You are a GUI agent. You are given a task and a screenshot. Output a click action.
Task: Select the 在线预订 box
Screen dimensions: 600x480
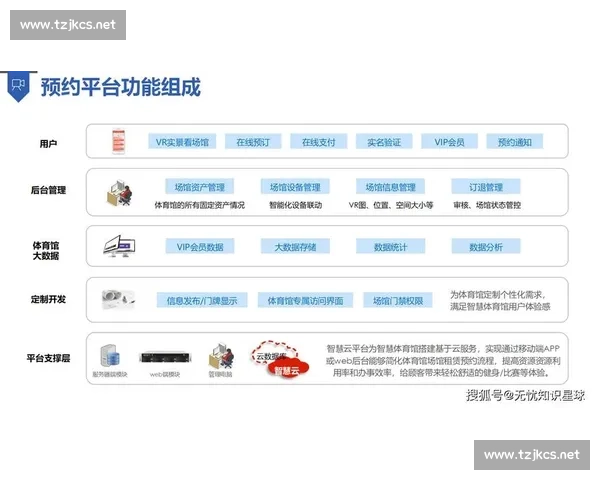click(x=253, y=142)
